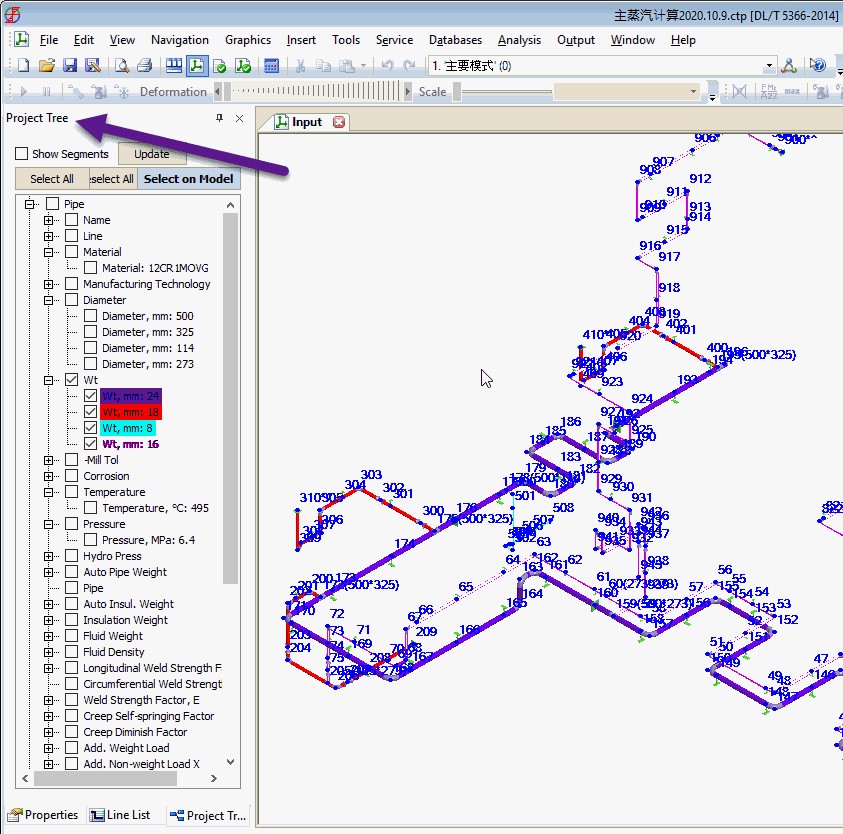Click the calculator grid toolbar icon

[271, 66]
